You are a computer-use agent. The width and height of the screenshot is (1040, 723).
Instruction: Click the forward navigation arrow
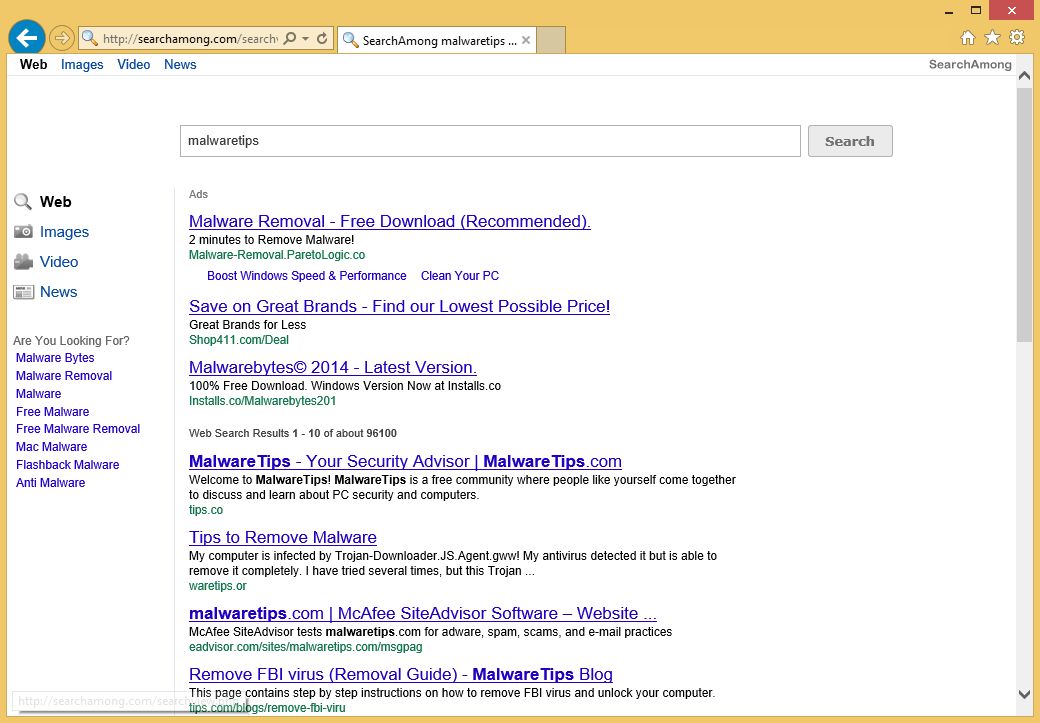pyautogui.click(x=60, y=37)
